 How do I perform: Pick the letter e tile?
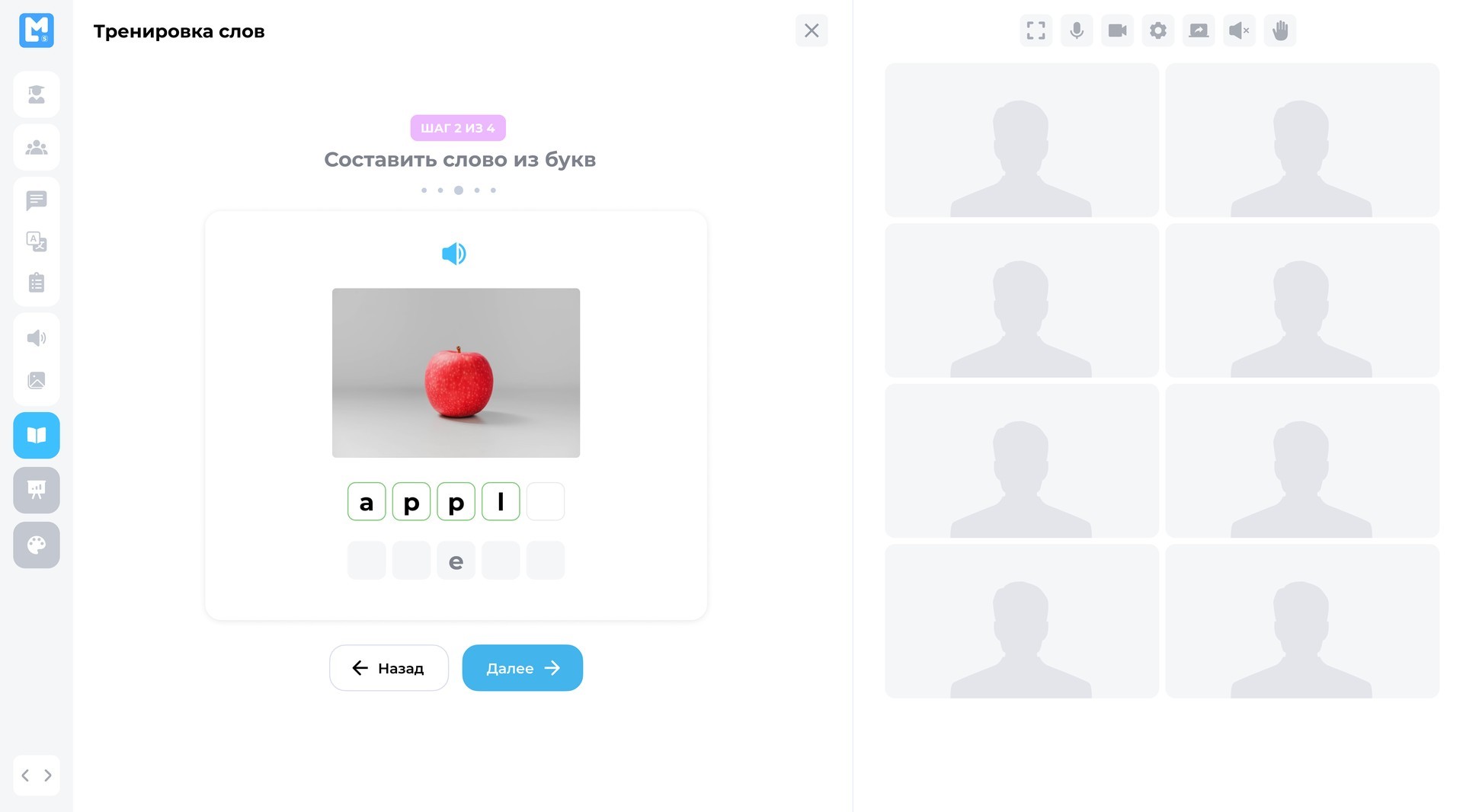[456, 561]
